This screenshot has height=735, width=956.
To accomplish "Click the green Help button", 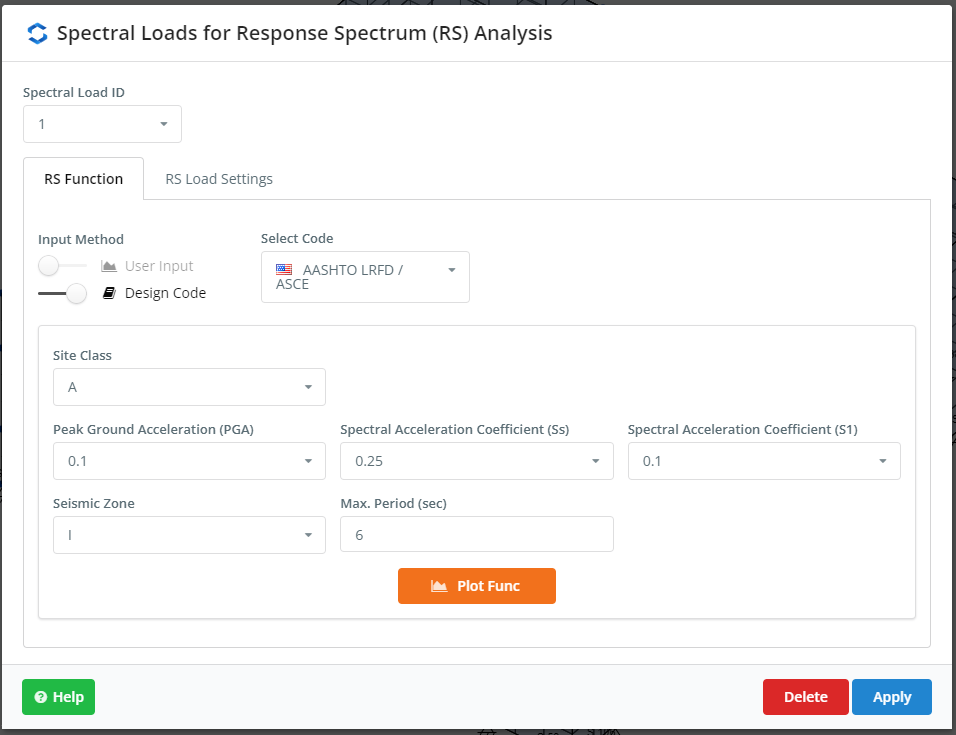I will click(x=59, y=697).
